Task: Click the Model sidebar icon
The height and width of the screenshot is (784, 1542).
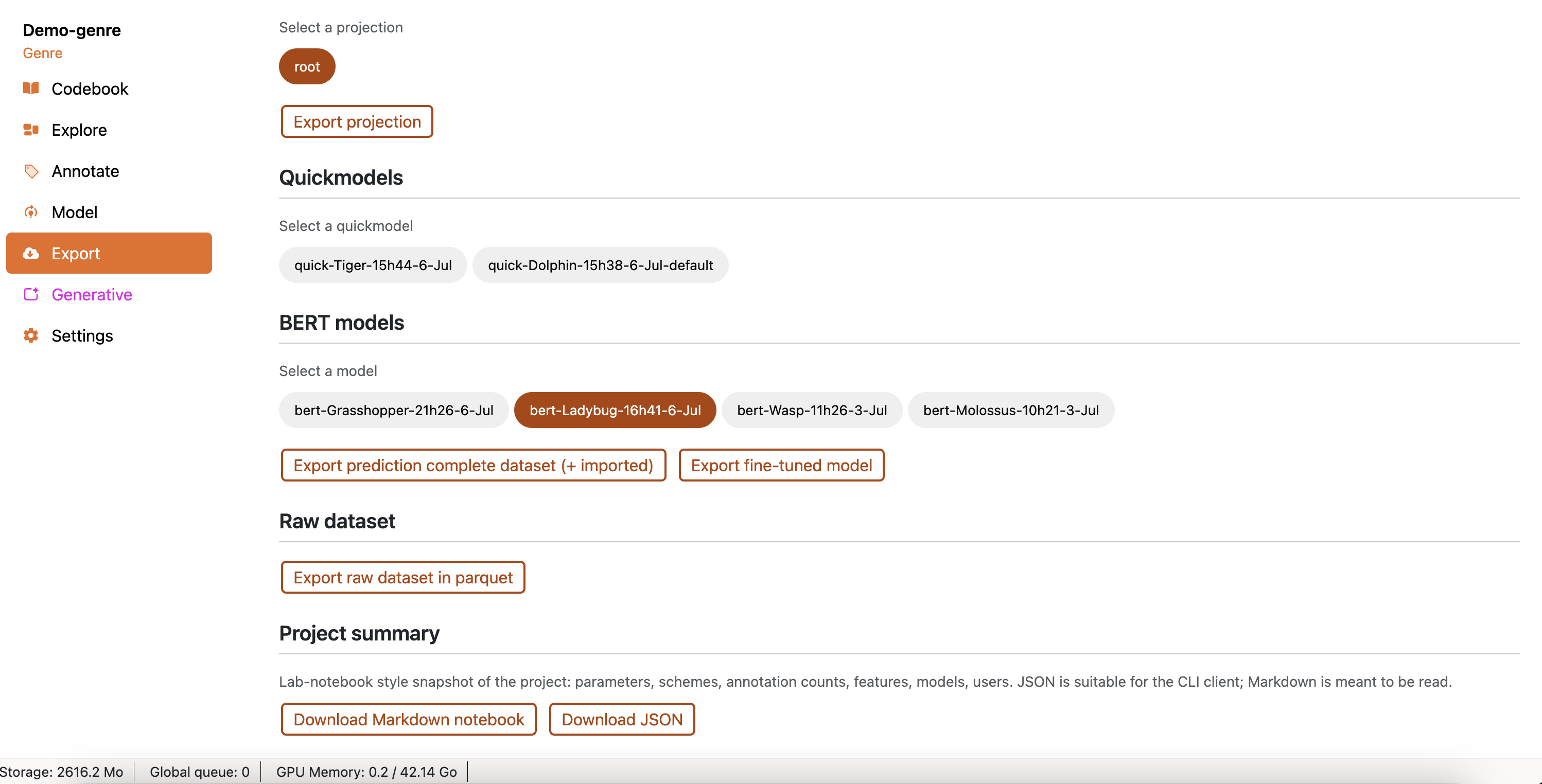Action: coord(31,212)
